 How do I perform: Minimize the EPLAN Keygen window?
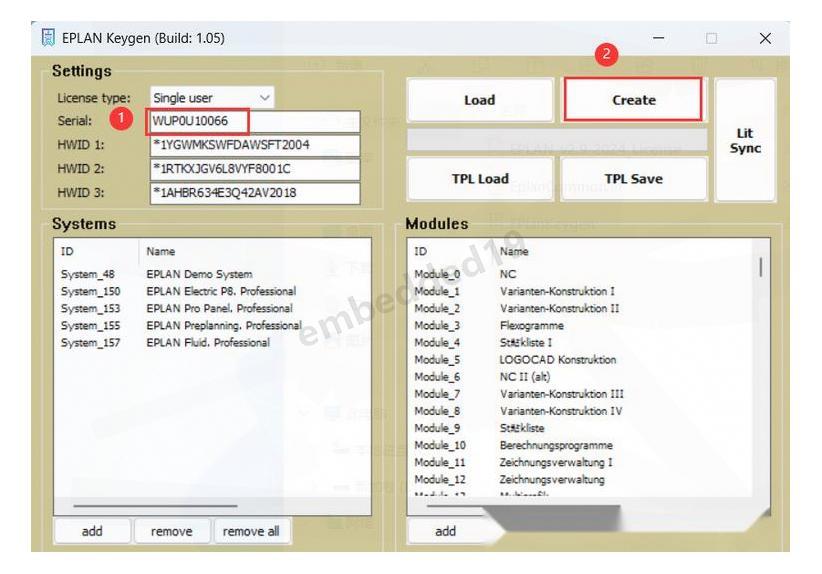click(659, 38)
